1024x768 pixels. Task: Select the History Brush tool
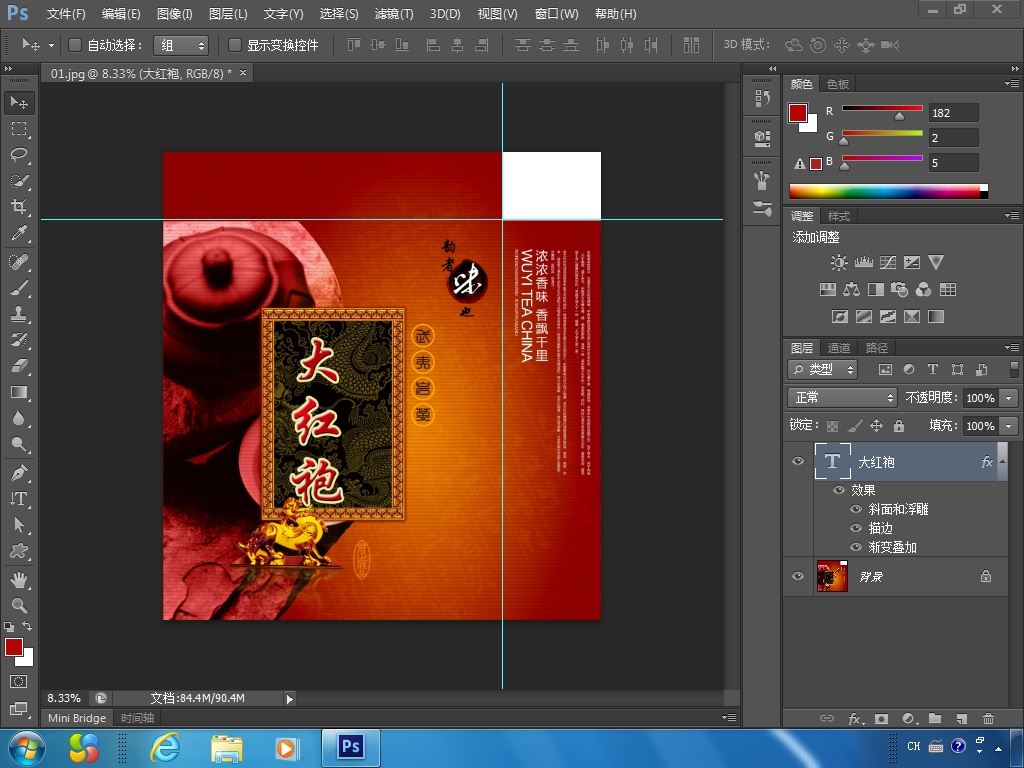coord(19,340)
